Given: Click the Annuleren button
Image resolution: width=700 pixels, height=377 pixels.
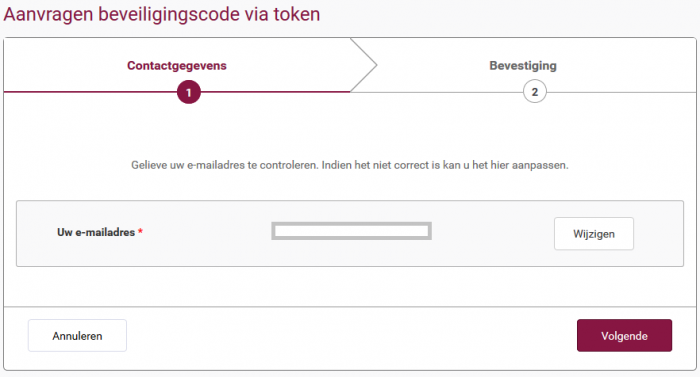Looking at the screenshot, I should (x=77, y=335).
